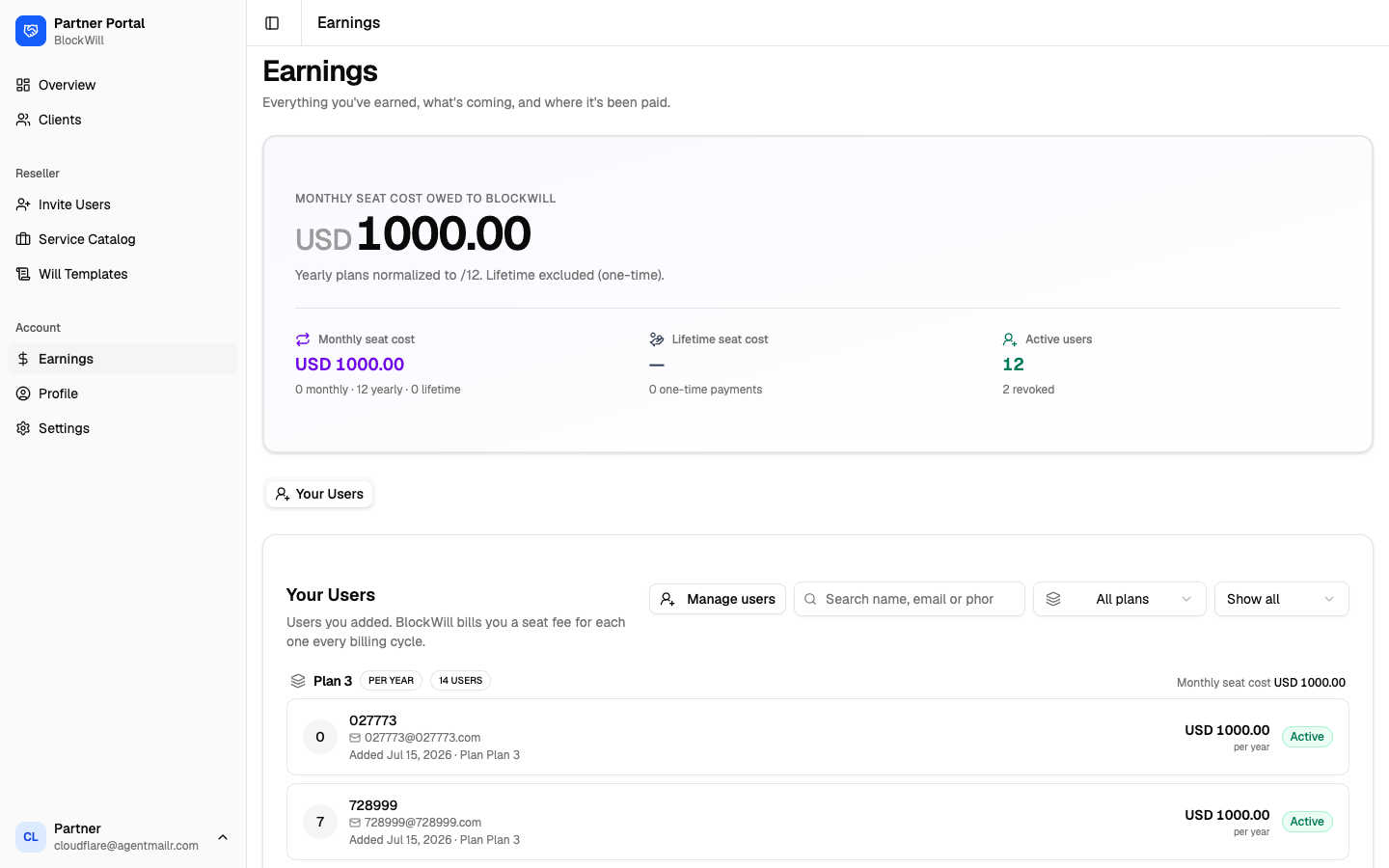Image resolution: width=1389 pixels, height=868 pixels.
Task: Click the Clients people icon
Action: pos(23,120)
